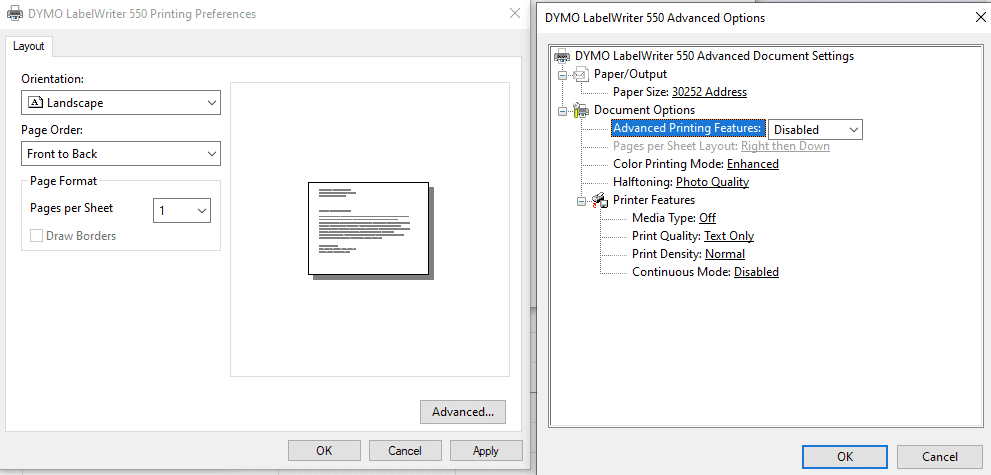This screenshot has height=475, width=991.
Task: Click Apply in Printing Preferences
Action: tap(486, 451)
